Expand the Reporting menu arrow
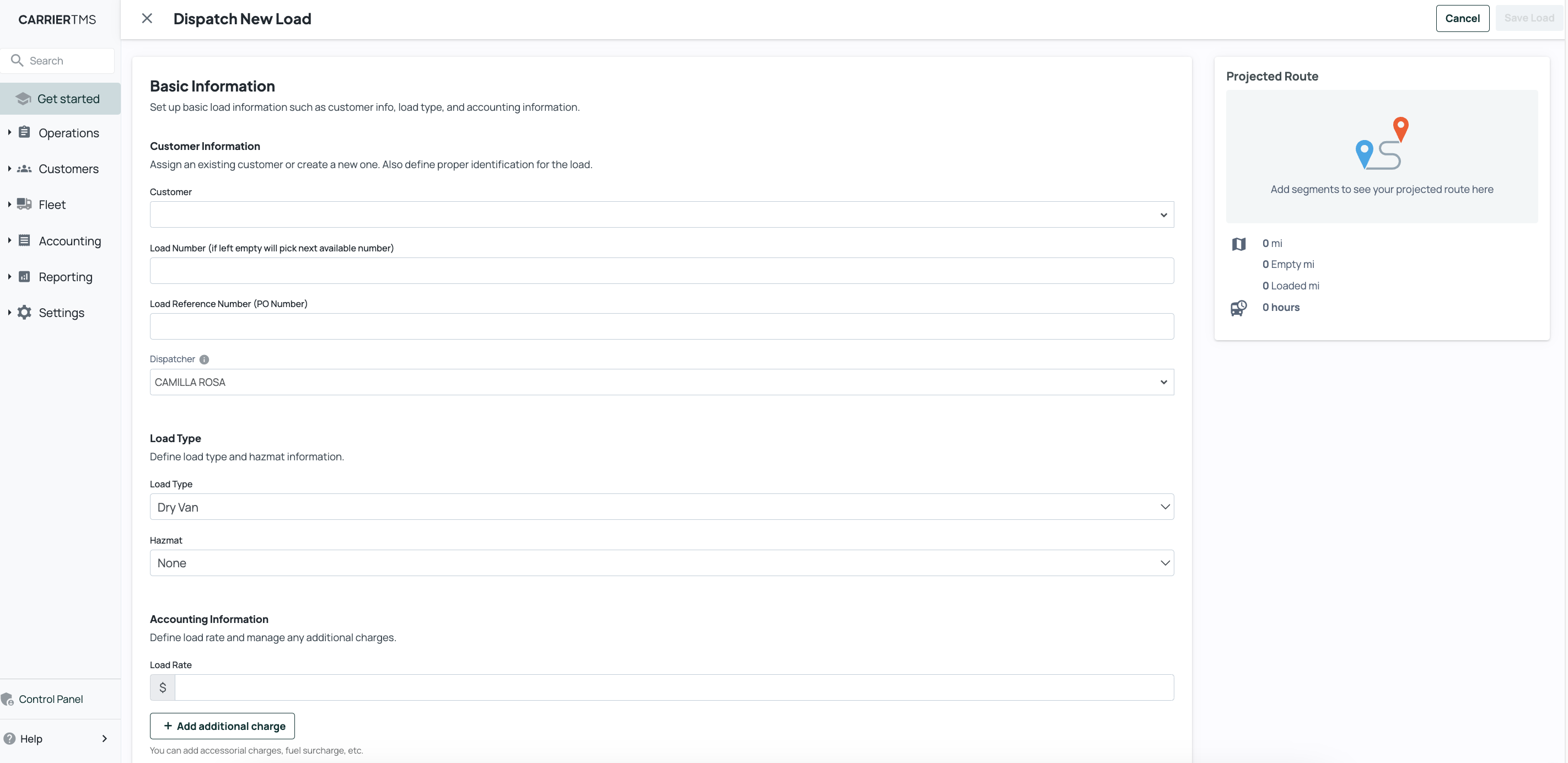1568x763 pixels. pyautogui.click(x=9, y=276)
